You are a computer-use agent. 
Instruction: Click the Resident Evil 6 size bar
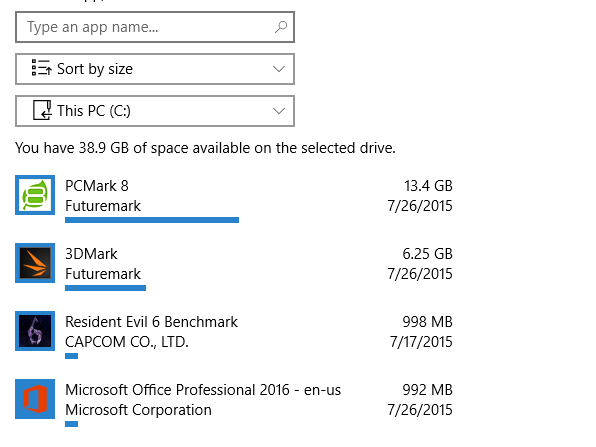[71, 356]
